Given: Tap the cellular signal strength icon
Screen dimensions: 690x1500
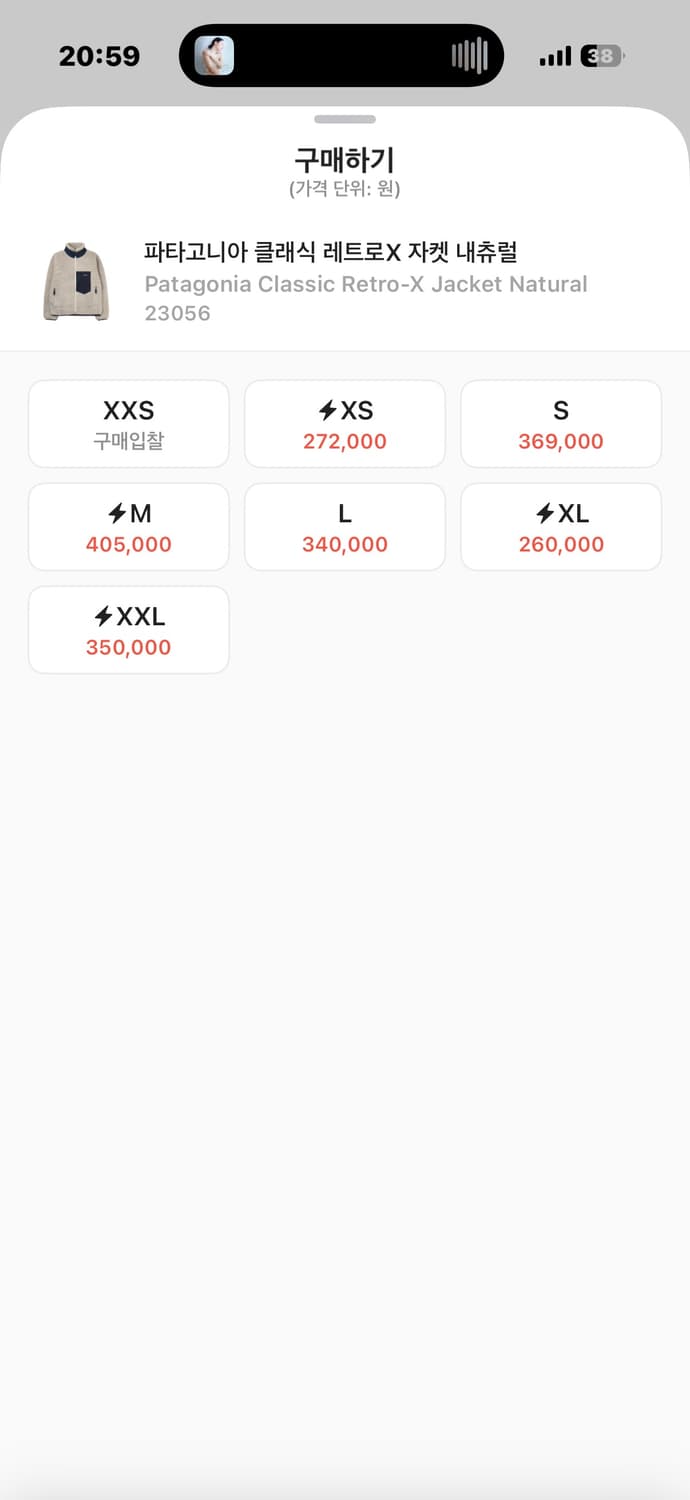Looking at the screenshot, I should pyautogui.click(x=554, y=57).
